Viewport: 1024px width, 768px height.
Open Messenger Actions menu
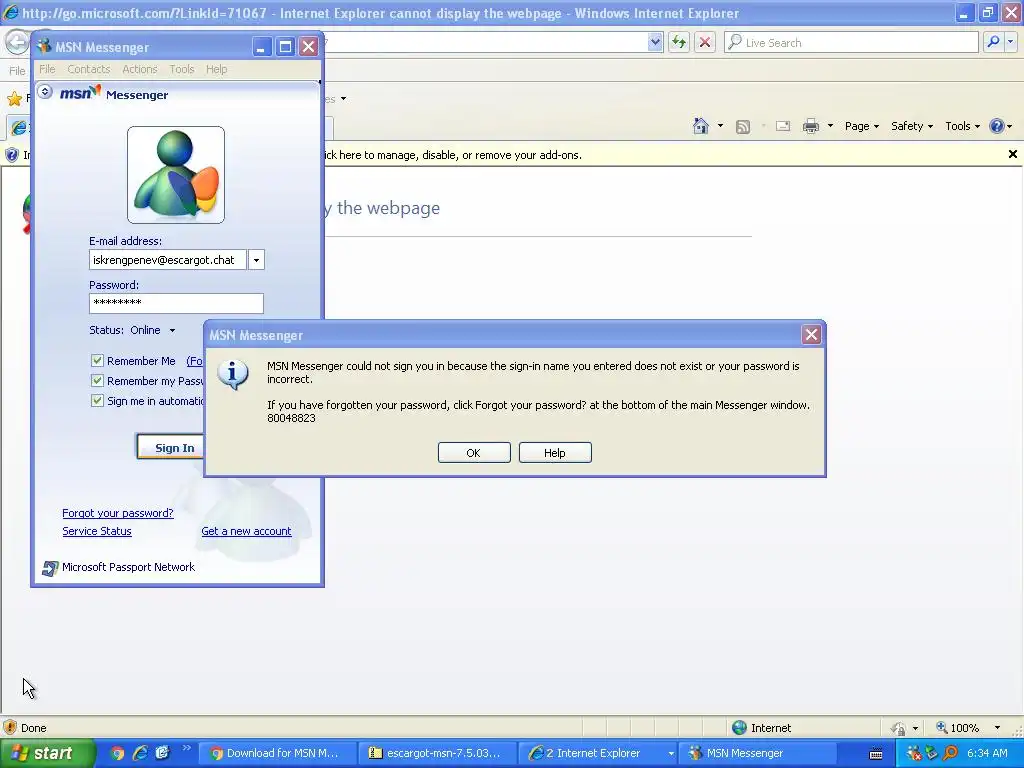(x=140, y=69)
